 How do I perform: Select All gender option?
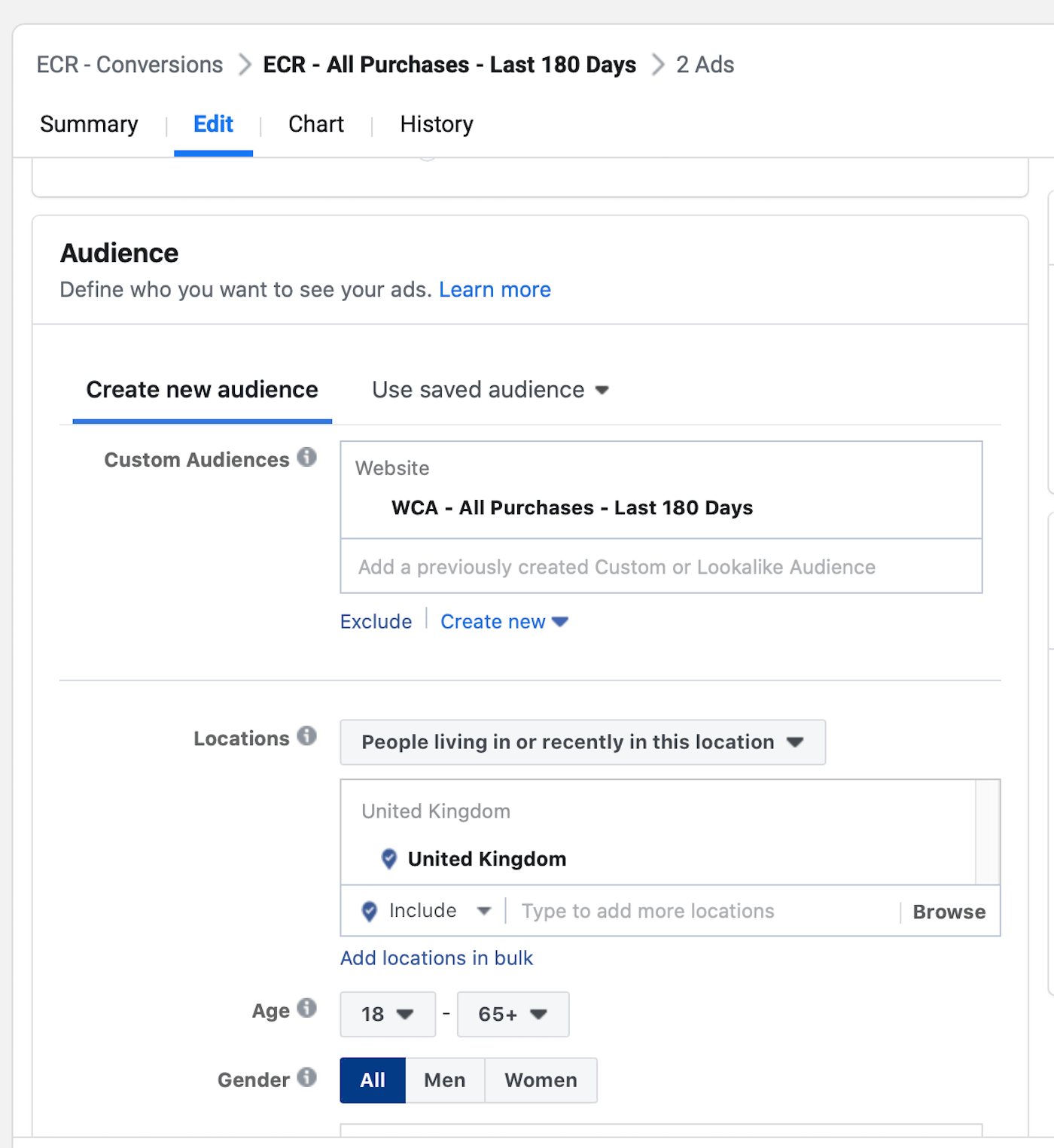point(373,1080)
